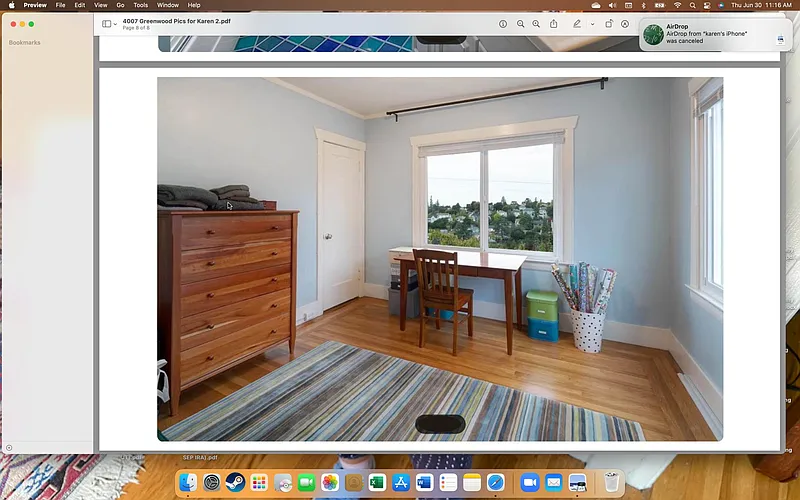The height and width of the screenshot is (500, 800).
Task: Open the View menu
Action: pos(100,5)
